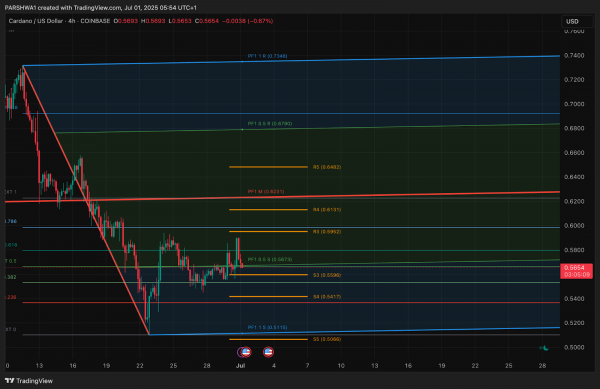Screen dimensions: 600x389
Task: Click the PF1 0.5 R green line label
Action: click(270, 124)
